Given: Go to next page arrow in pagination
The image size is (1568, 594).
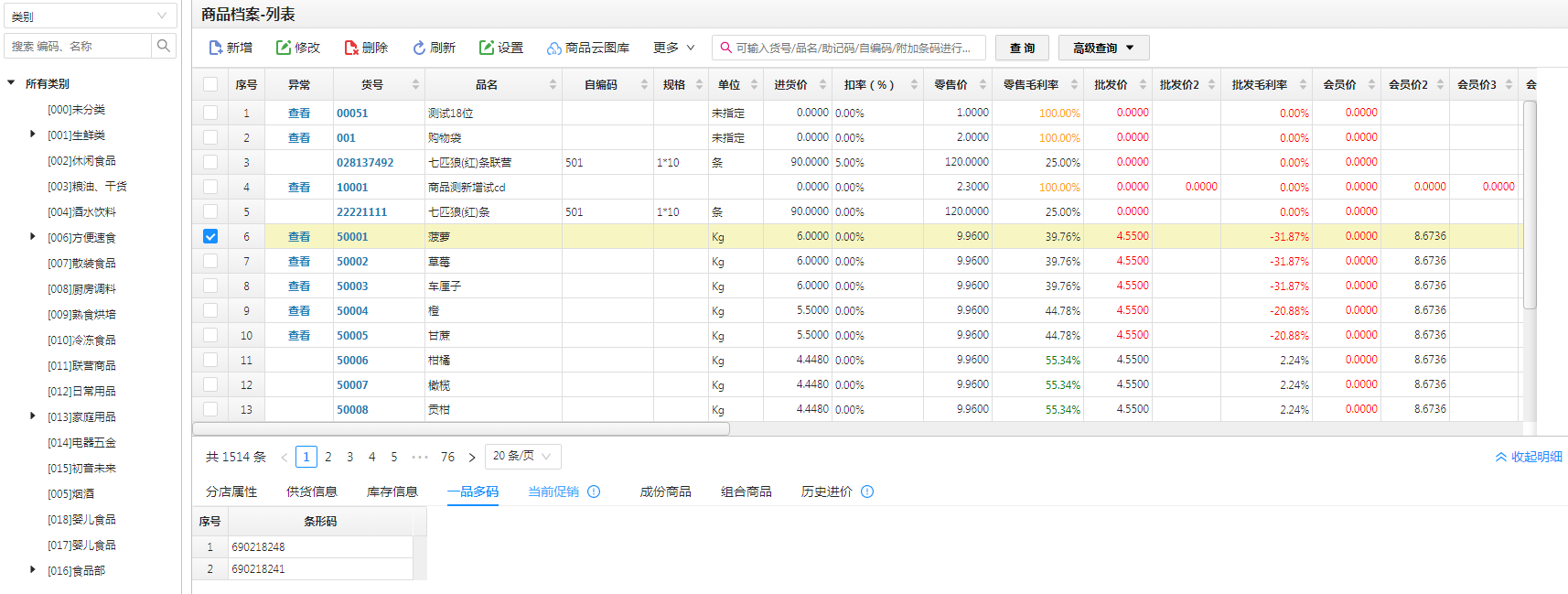Looking at the screenshot, I should point(472,457).
